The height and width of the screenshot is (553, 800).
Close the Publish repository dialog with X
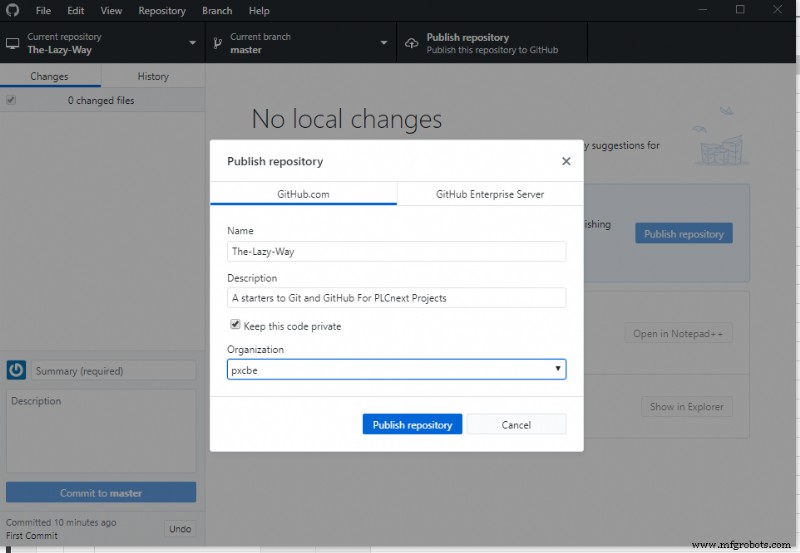pos(566,161)
